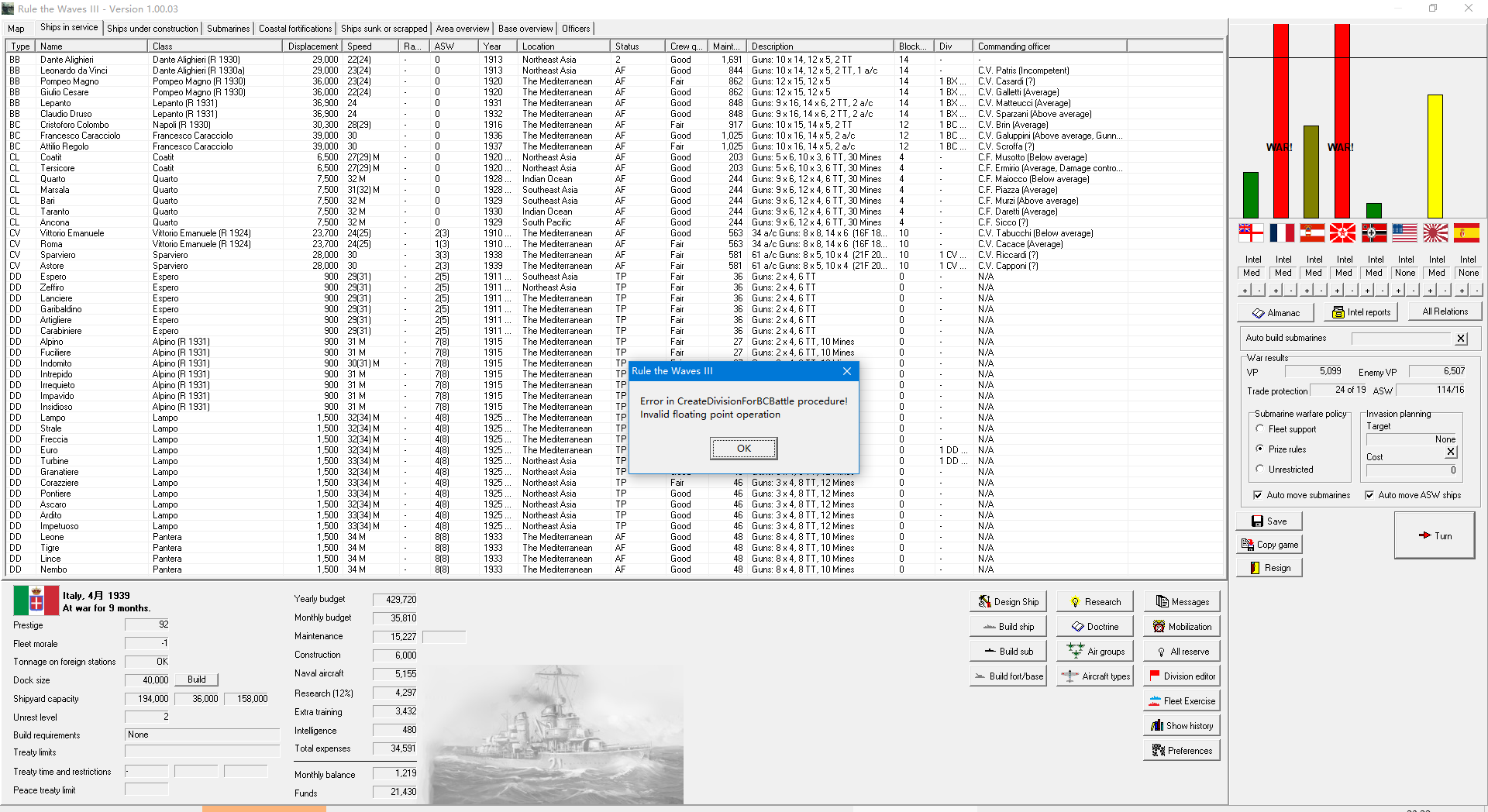Switch to the Map tab

pos(16,29)
